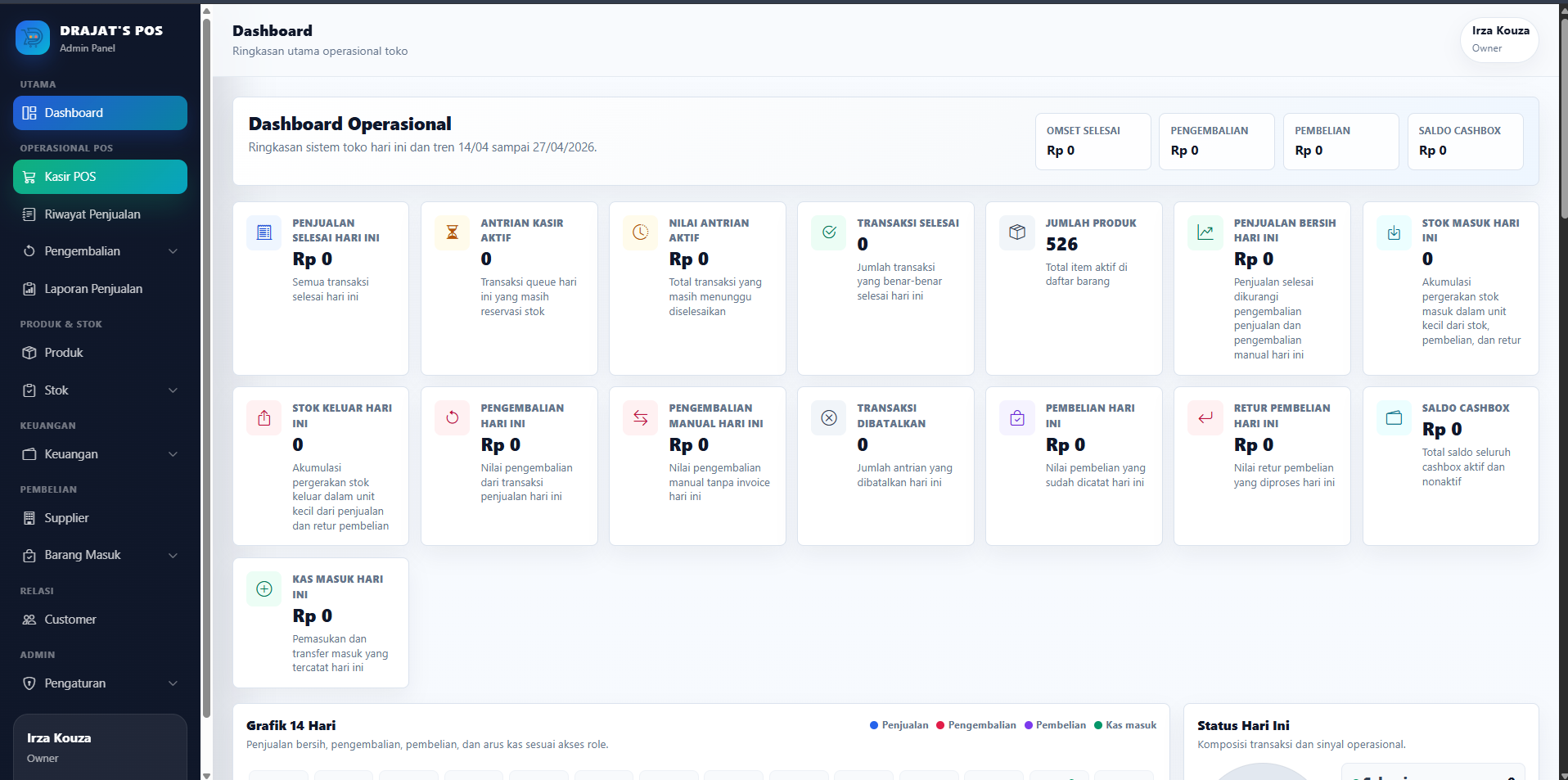Click the Pengembalian Manual swap arrows icon
The width and height of the screenshot is (1568, 780).
[x=641, y=418]
